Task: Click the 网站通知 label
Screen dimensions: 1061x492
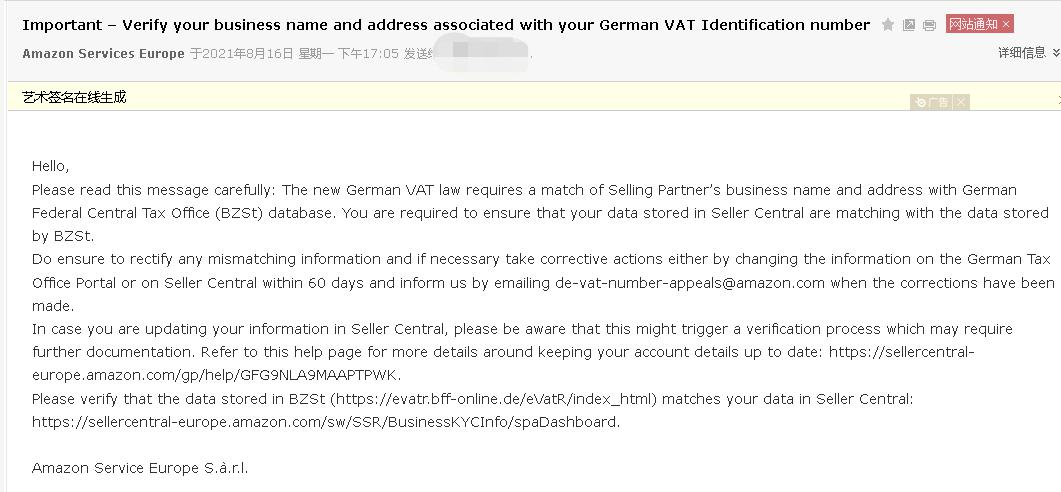Action: [x=973, y=24]
